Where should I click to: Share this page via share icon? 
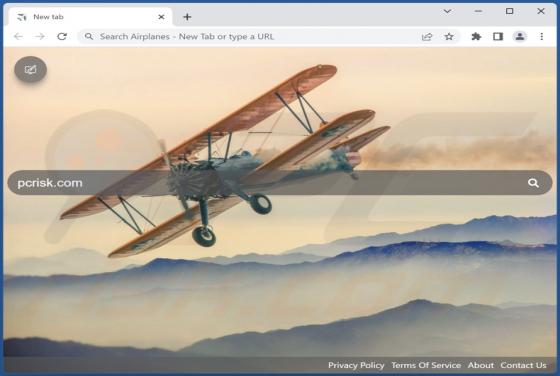click(x=427, y=36)
